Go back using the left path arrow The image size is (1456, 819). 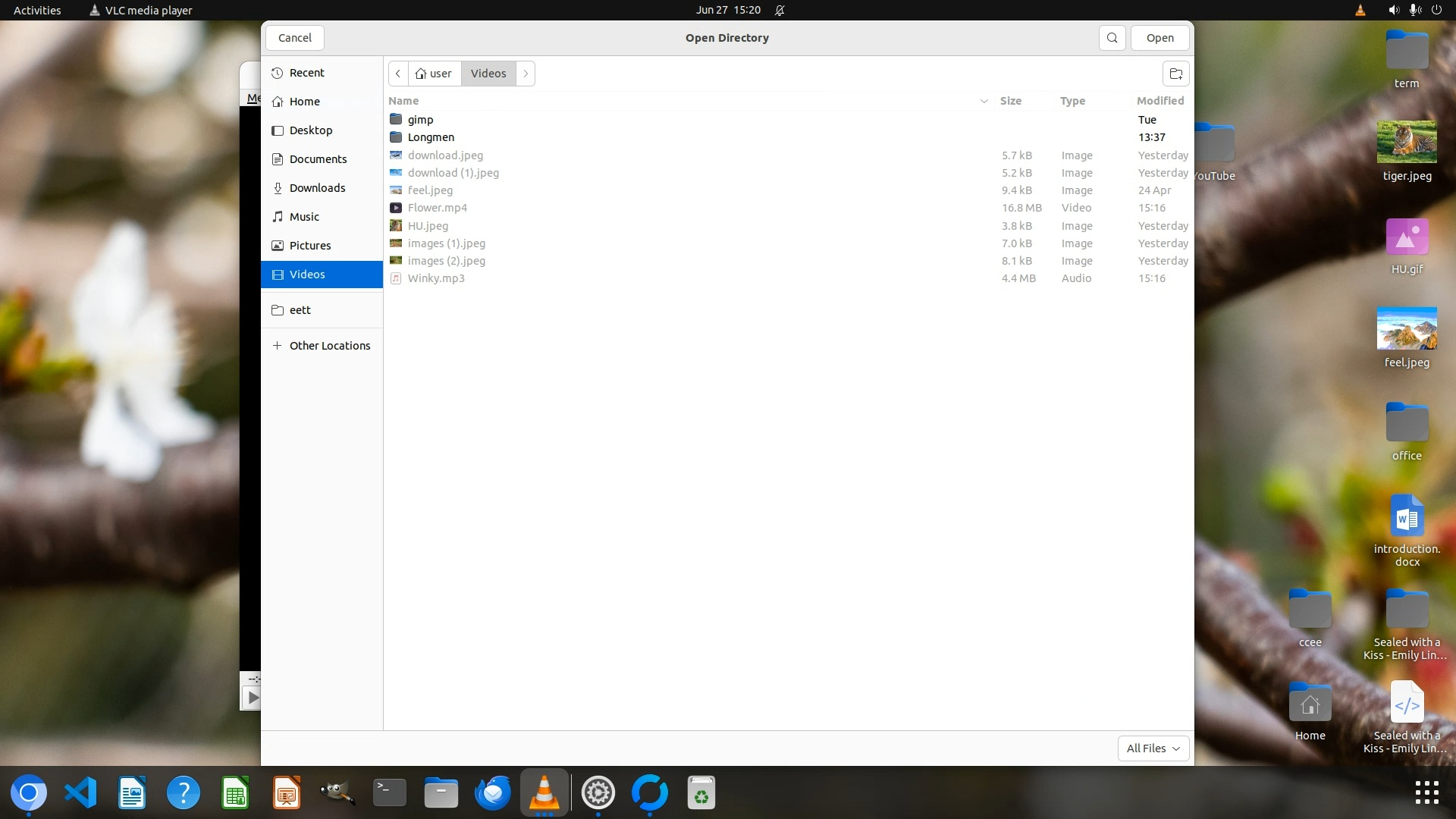click(x=398, y=74)
